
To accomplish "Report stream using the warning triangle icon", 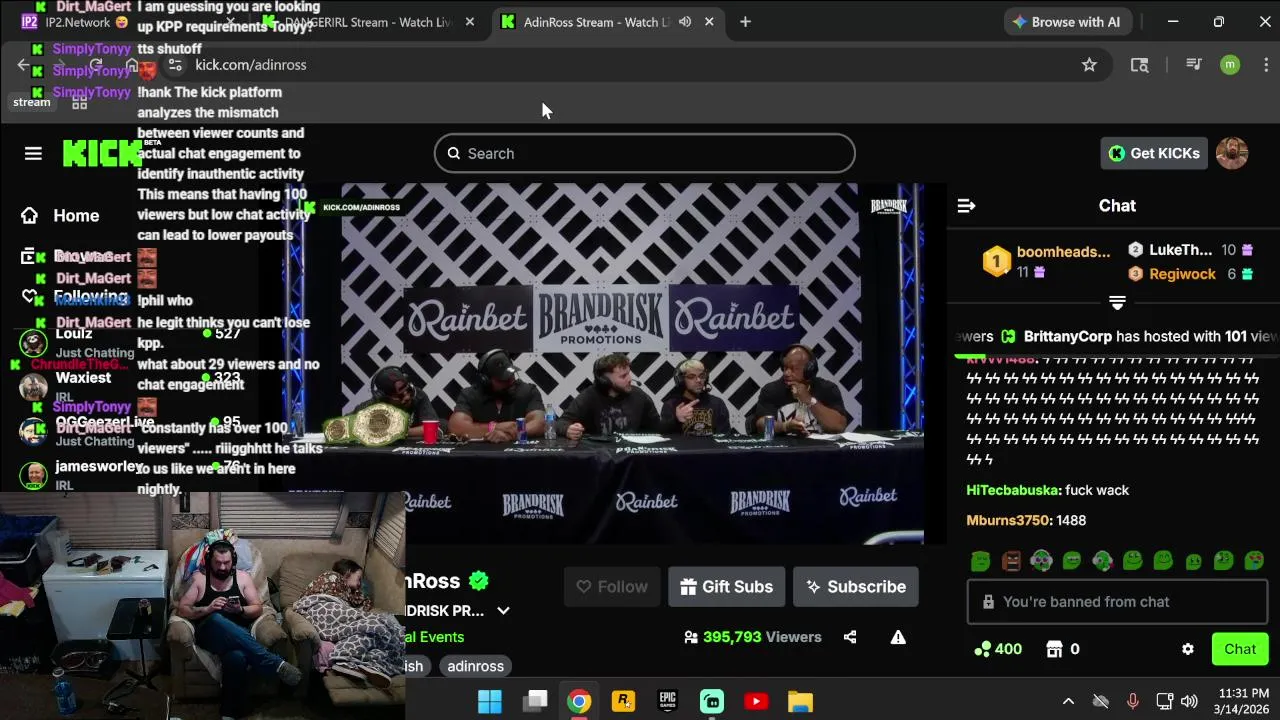I will pyautogui.click(x=898, y=637).
